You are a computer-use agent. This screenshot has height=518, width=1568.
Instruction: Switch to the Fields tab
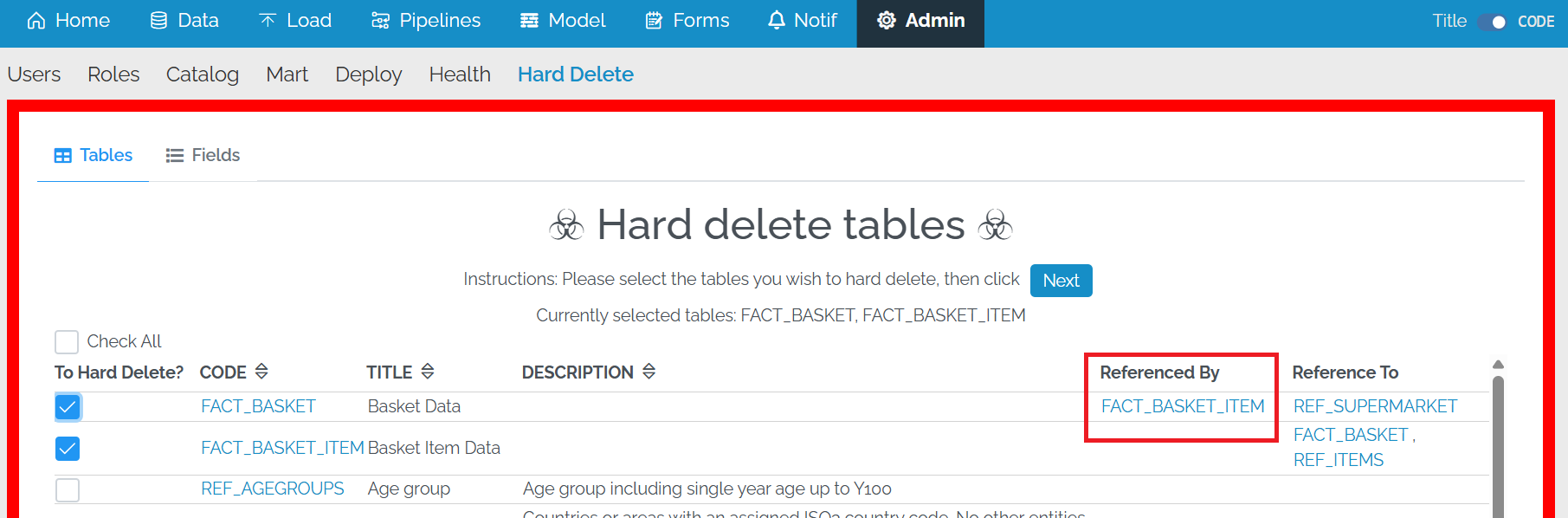[x=203, y=155]
